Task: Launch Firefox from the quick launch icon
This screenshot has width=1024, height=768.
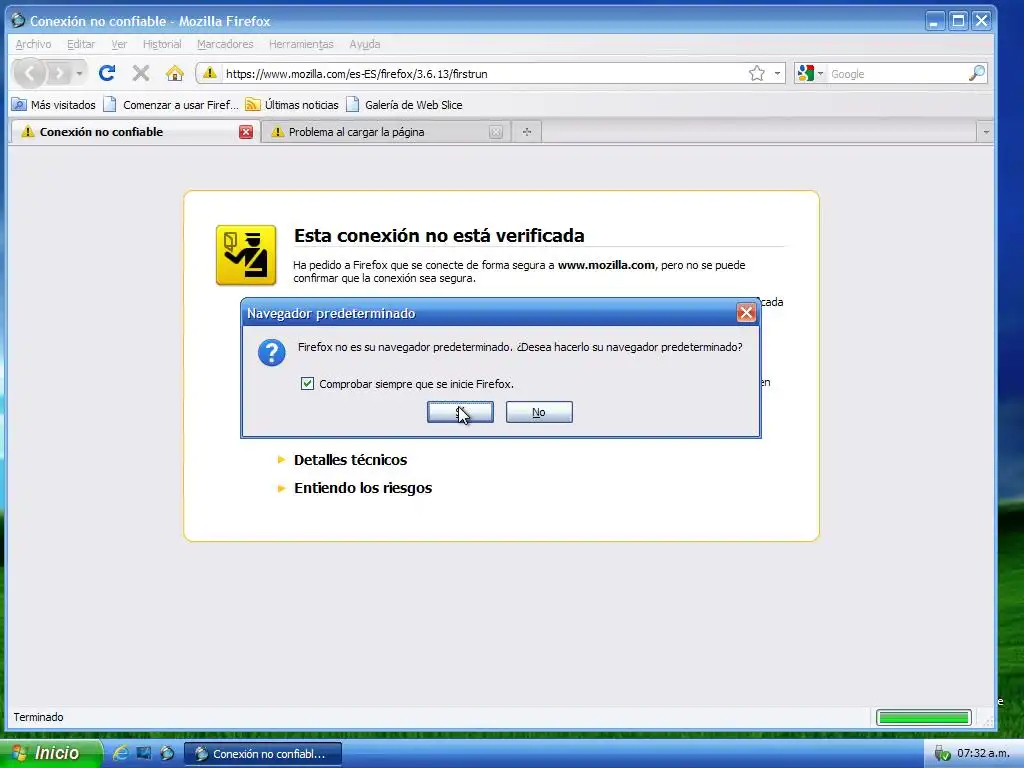Action: (x=167, y=753)
